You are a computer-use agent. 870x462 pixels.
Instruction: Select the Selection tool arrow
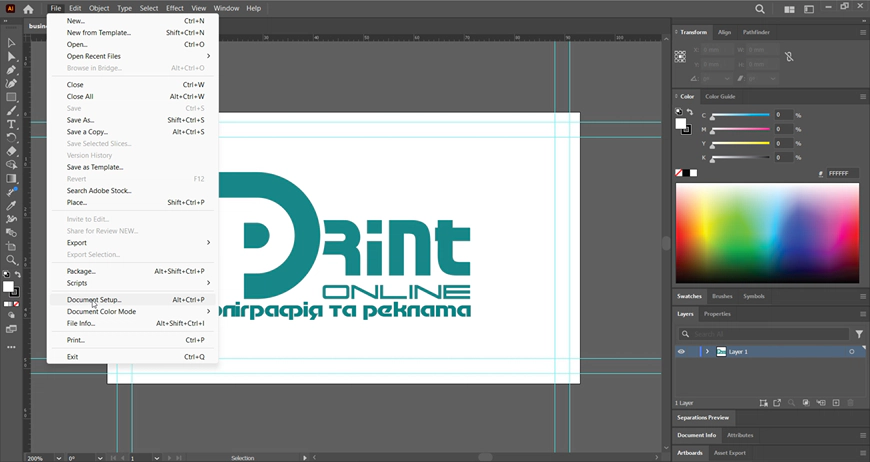(11, 43)
